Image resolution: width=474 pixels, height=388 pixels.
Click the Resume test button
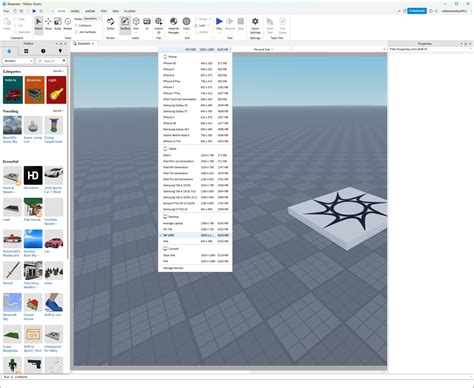(x=230, y=23)
